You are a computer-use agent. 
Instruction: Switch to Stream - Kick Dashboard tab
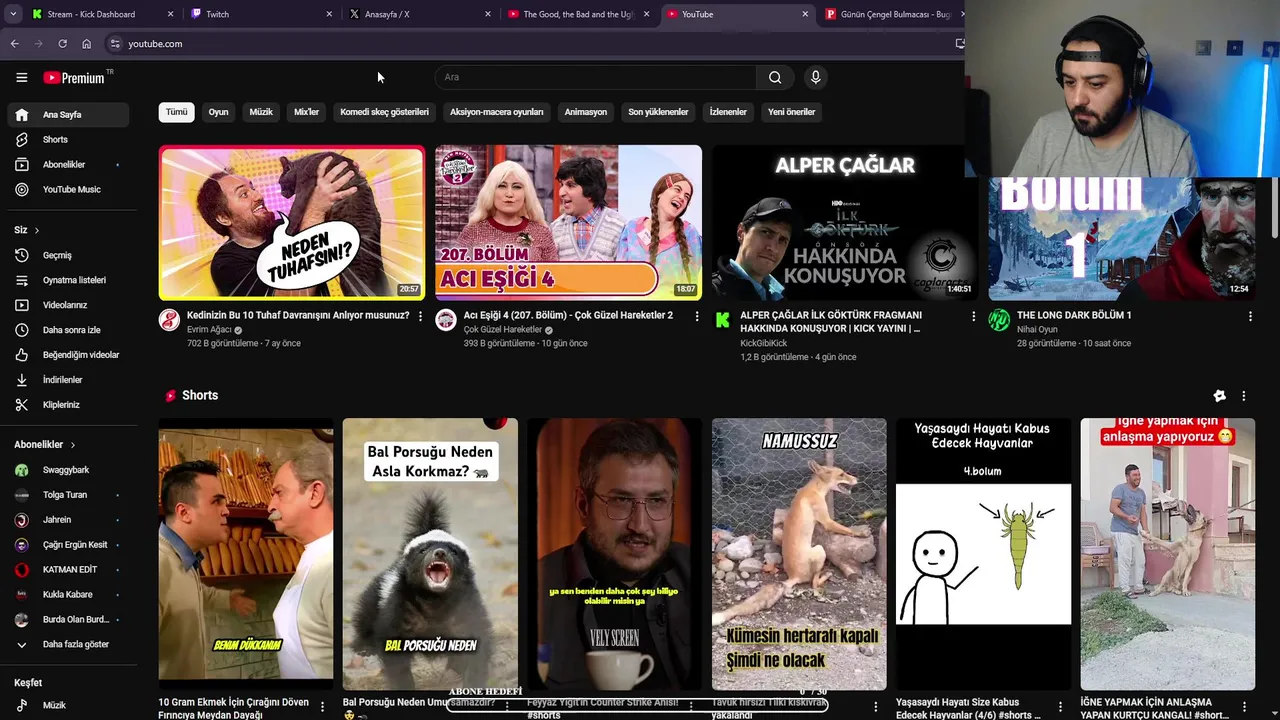click(103, 14)
